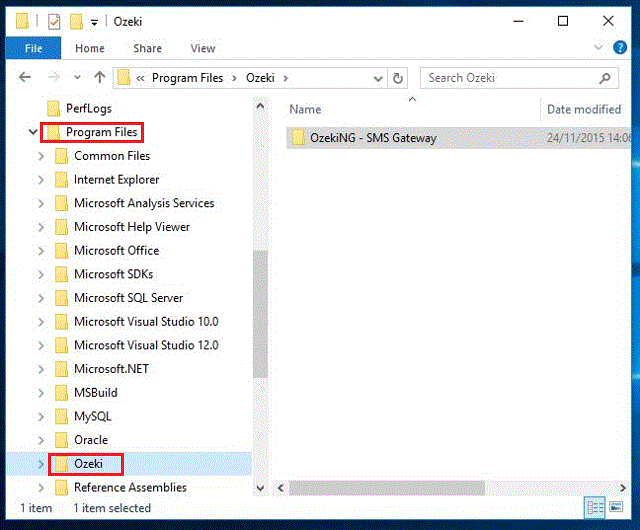Switch to Large icons view layout
Viewport: 640px width, 530px height.
point(616,508)
